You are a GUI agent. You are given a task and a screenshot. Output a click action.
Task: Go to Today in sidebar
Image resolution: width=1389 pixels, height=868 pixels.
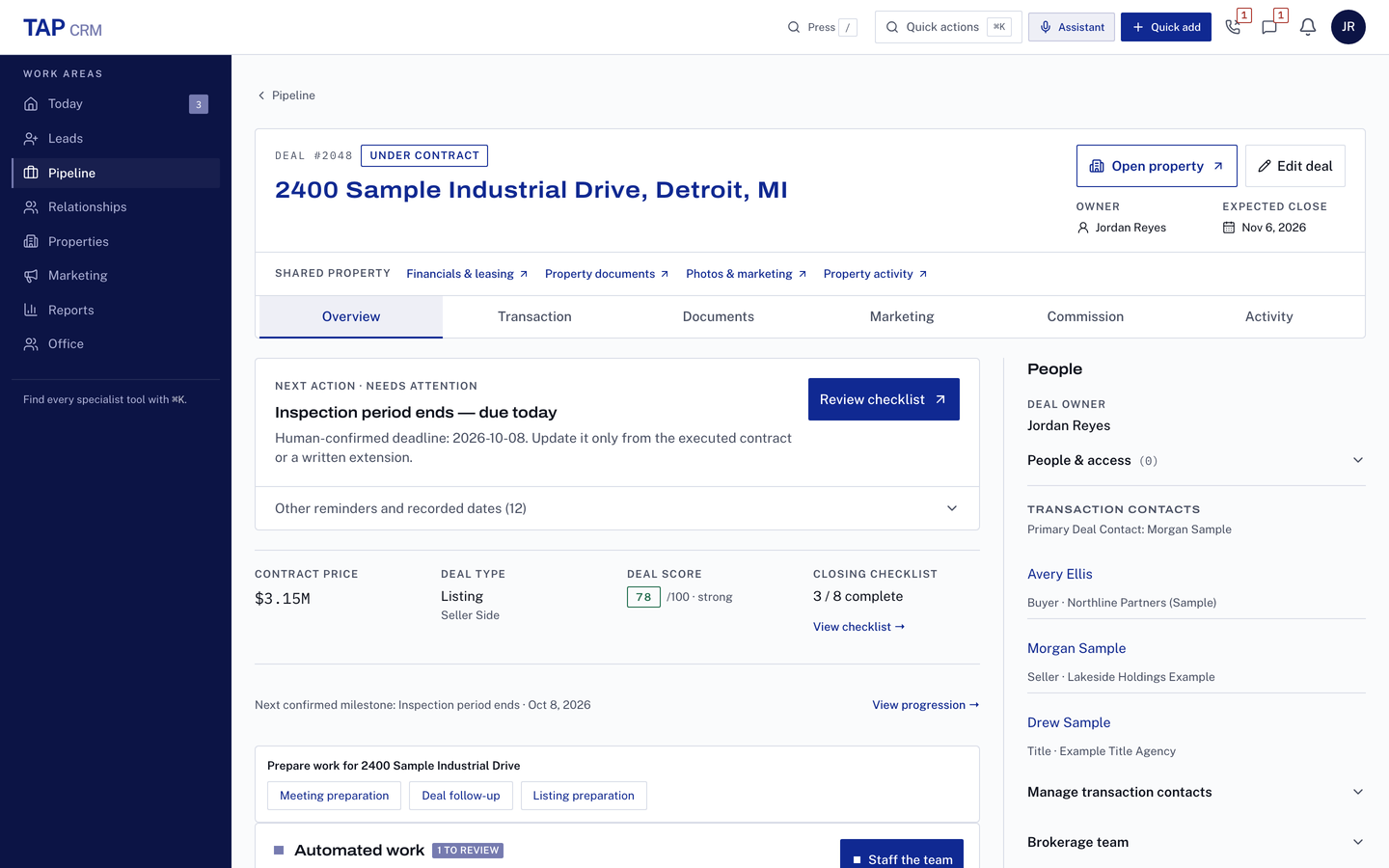click(x=116, y=104)
